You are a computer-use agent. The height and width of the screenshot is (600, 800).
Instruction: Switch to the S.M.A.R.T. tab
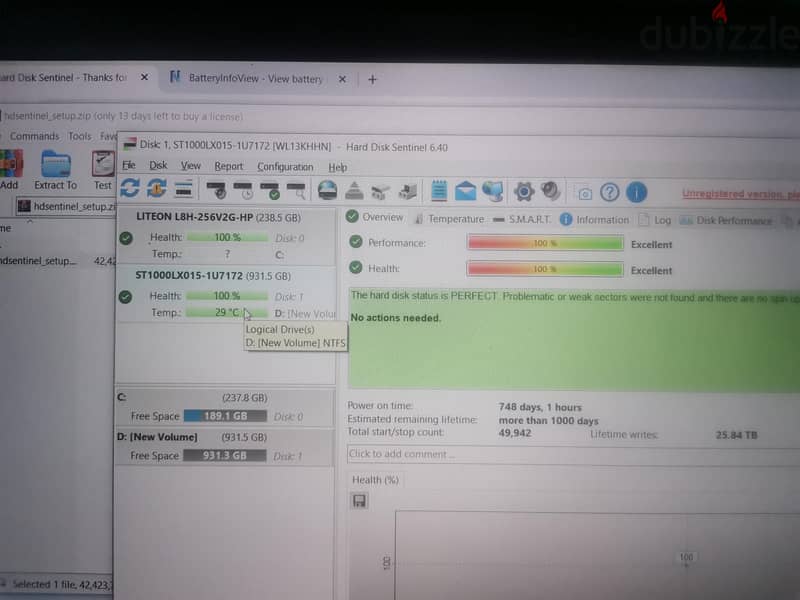pyautogui.click(x=522, y=219)
